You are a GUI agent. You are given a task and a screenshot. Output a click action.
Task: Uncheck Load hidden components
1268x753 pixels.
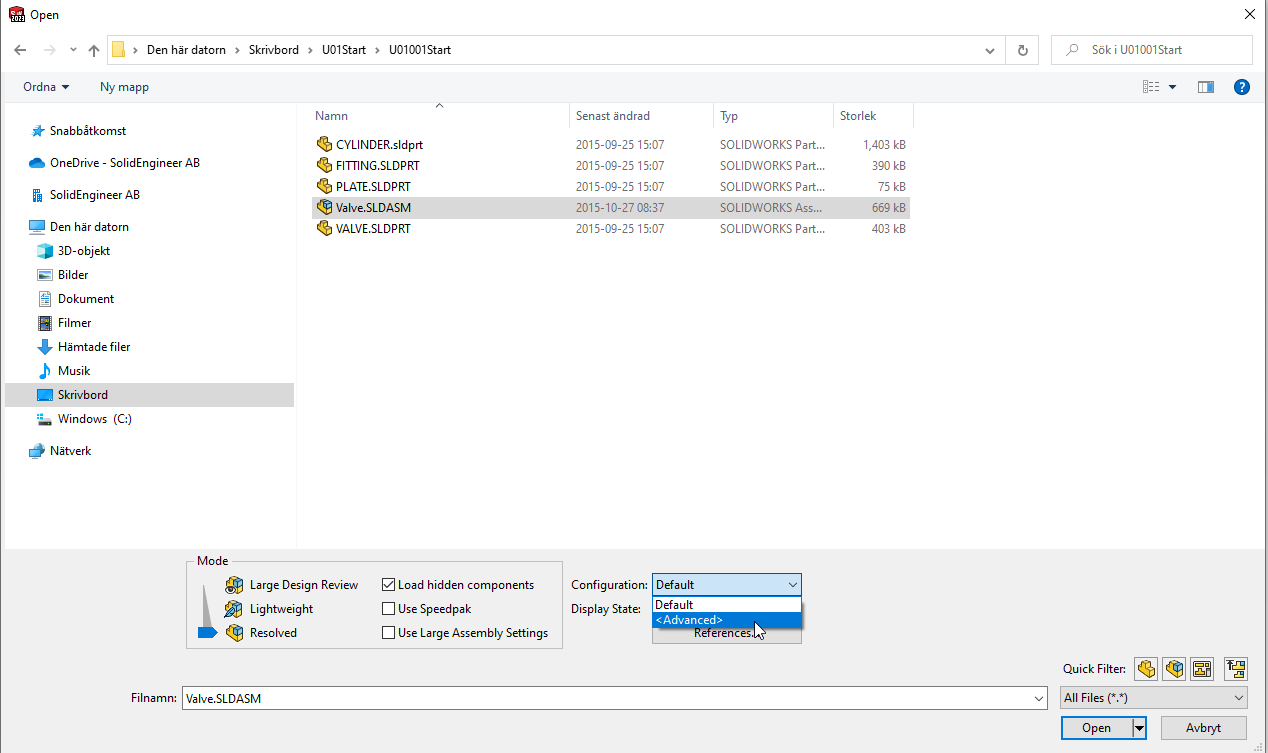(389, 585)
